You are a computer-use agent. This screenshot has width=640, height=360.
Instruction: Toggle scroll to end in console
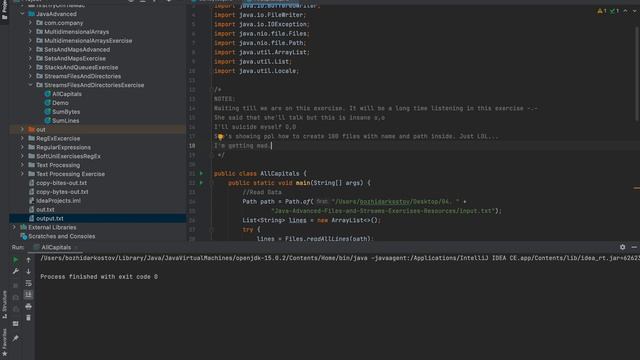tap(28, 294)
